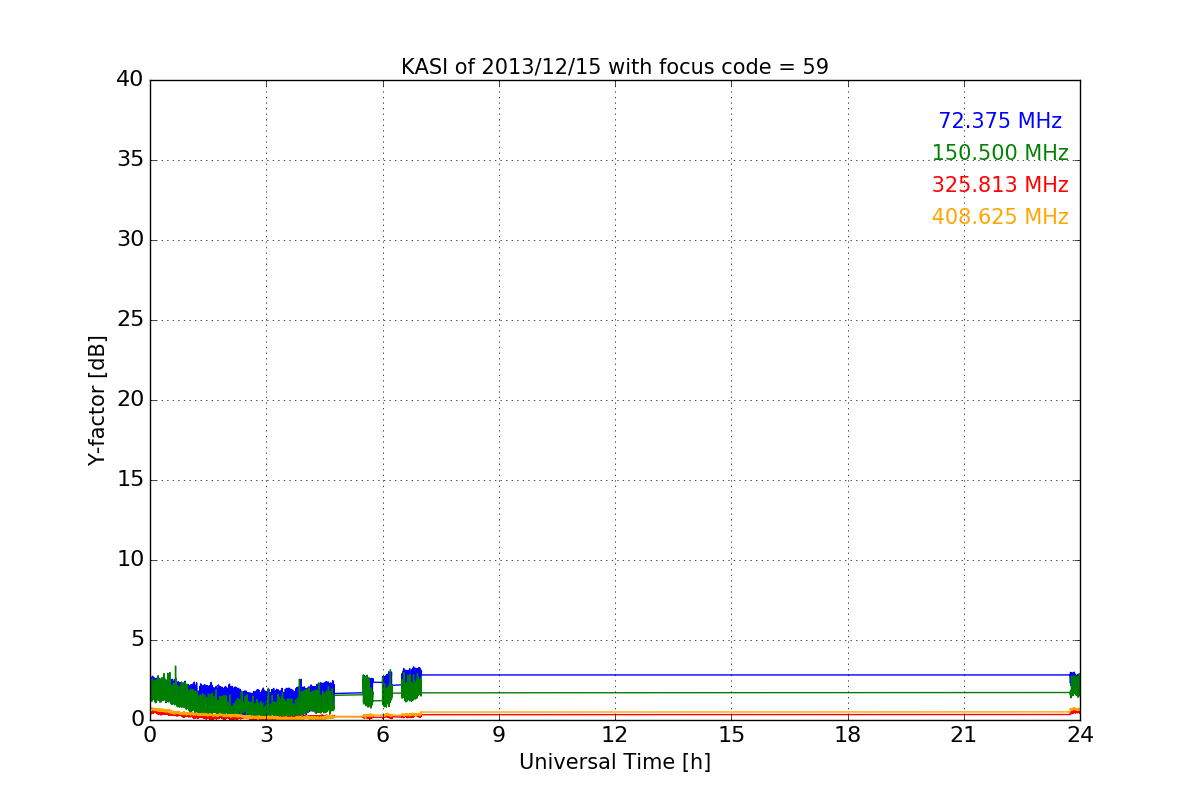
Task: Click the x-axis tick label 18
Action: tap(848, 735)
